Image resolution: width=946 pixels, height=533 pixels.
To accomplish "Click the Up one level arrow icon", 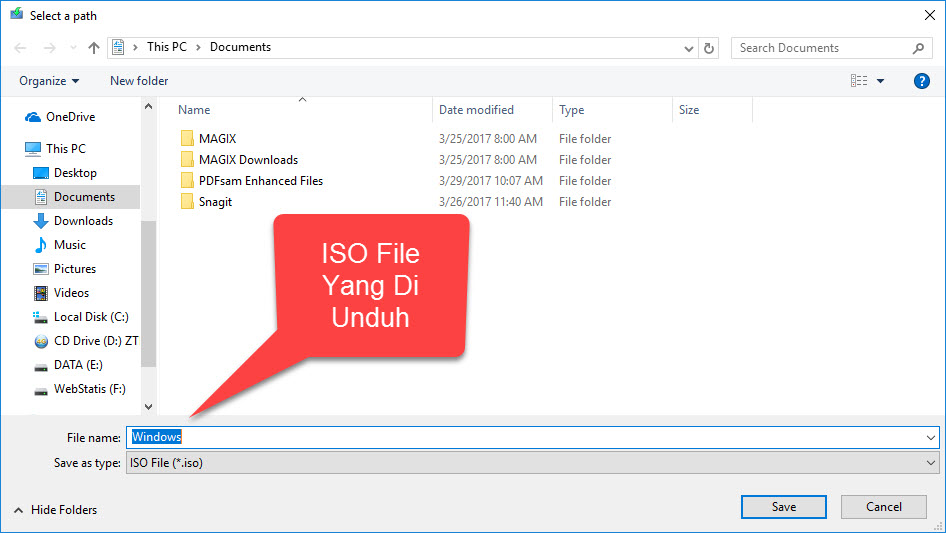I will coord(94,48).
